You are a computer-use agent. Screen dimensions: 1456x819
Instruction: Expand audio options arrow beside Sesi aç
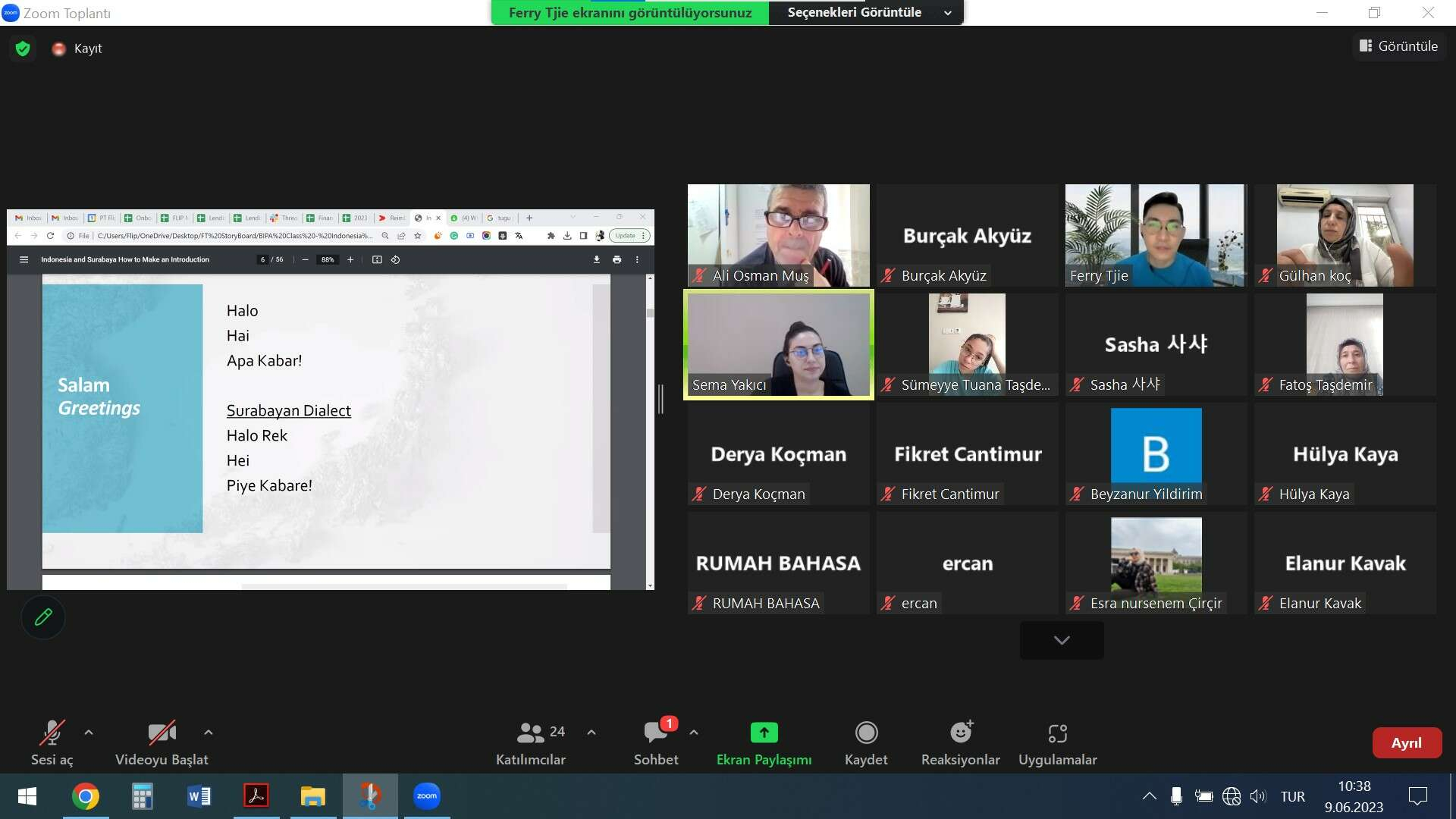coord(89,733)
